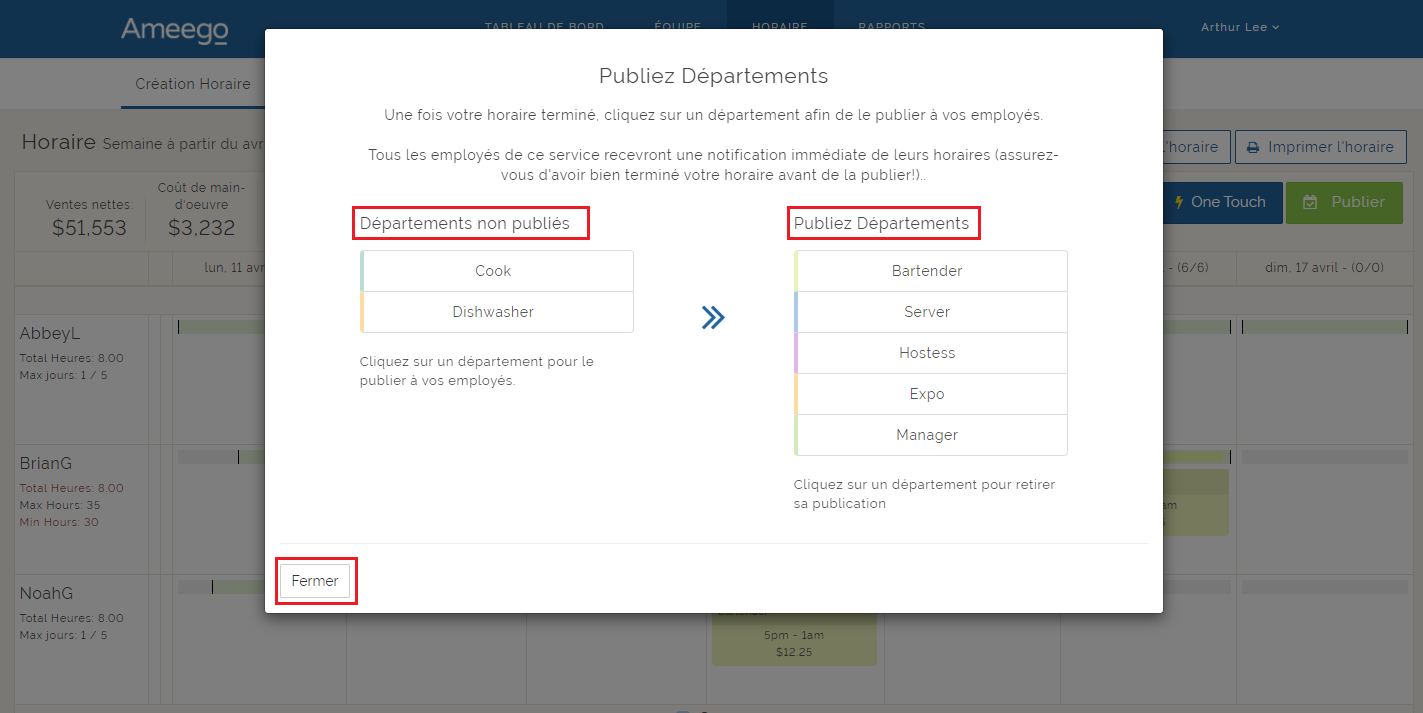The image size is (1423, 713).
Task: Publish the Cook department
Action: [494, 271]
